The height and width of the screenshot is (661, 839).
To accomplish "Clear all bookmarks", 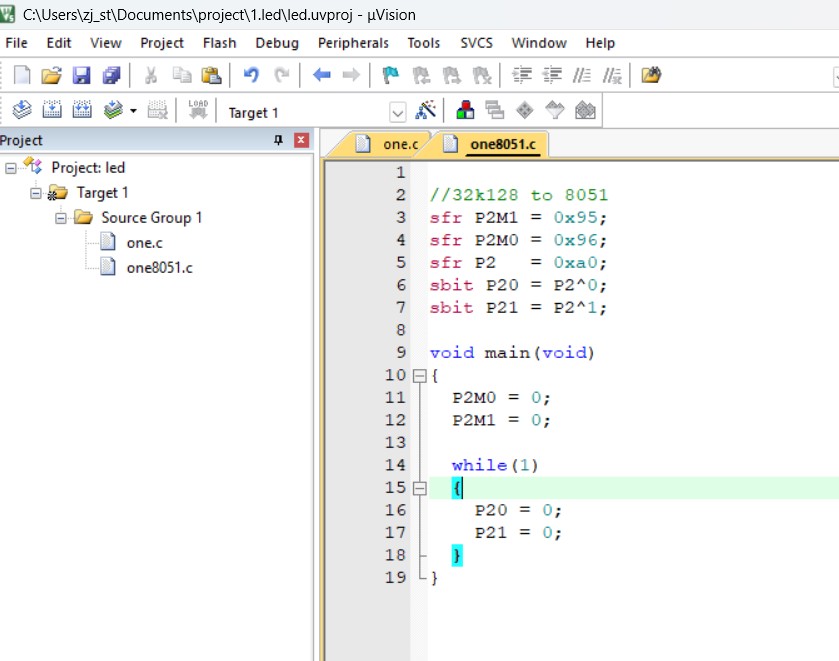I will click(482, 75).
